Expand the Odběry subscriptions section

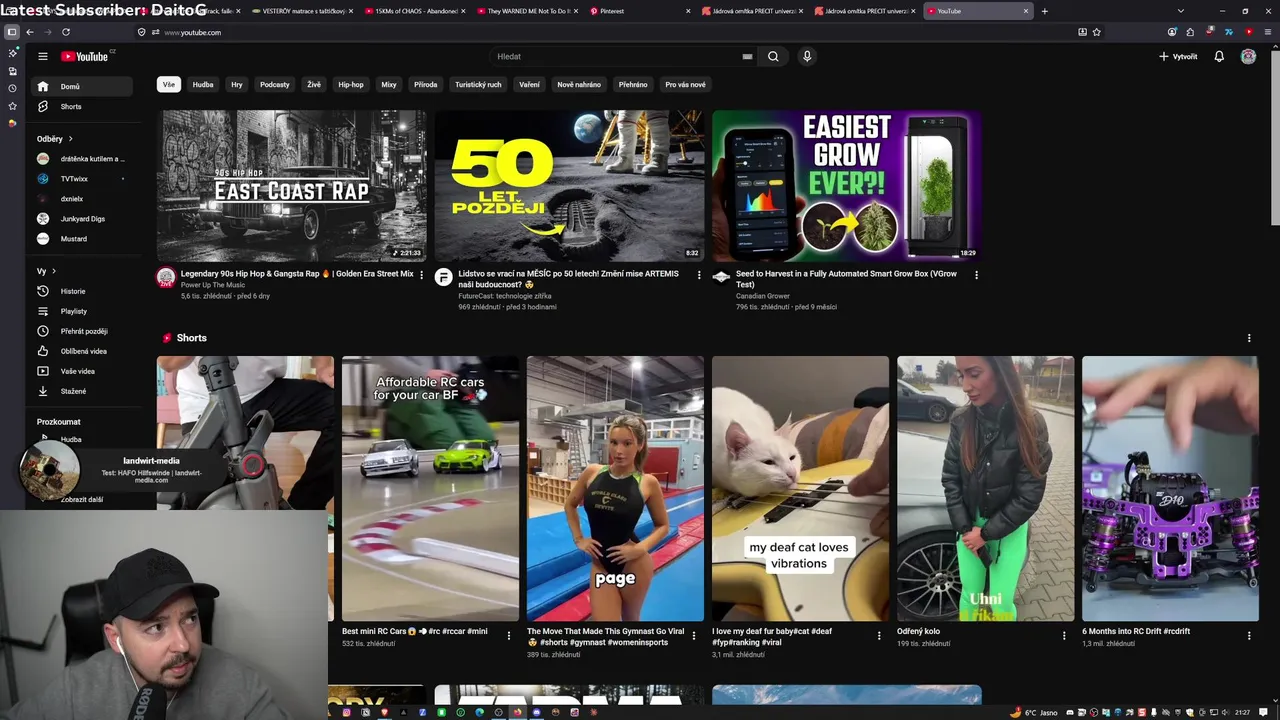[x=55, y=139]
